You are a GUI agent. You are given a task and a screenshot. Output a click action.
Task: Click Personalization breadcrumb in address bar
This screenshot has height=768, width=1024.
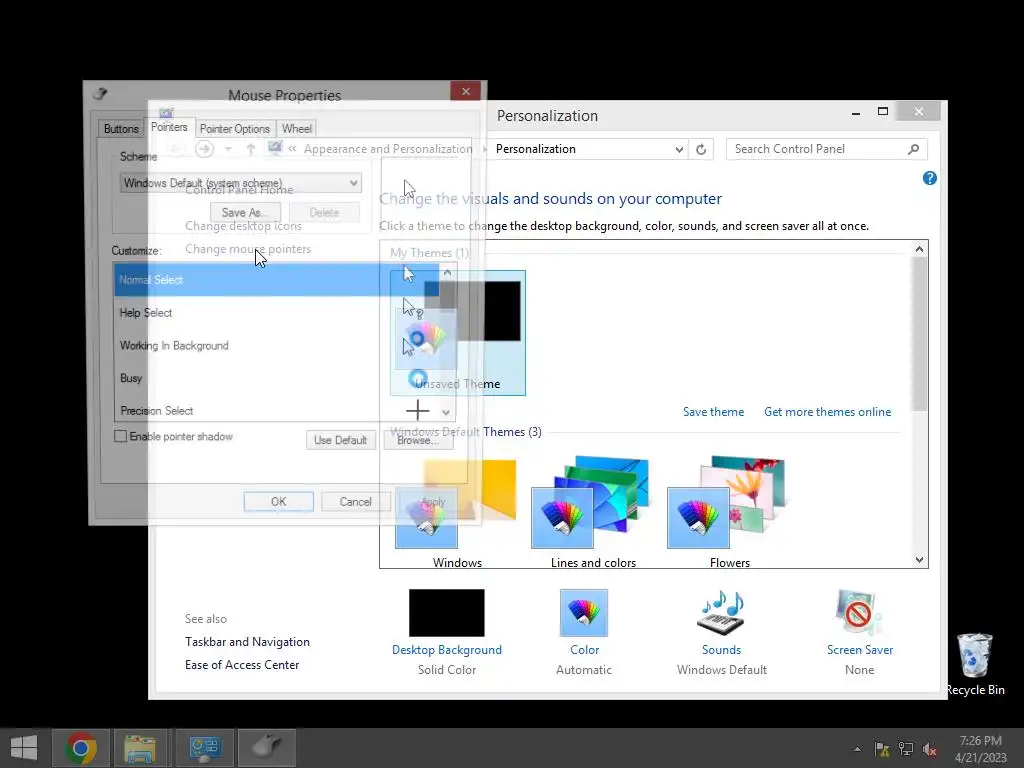click(x=536, y=149)
